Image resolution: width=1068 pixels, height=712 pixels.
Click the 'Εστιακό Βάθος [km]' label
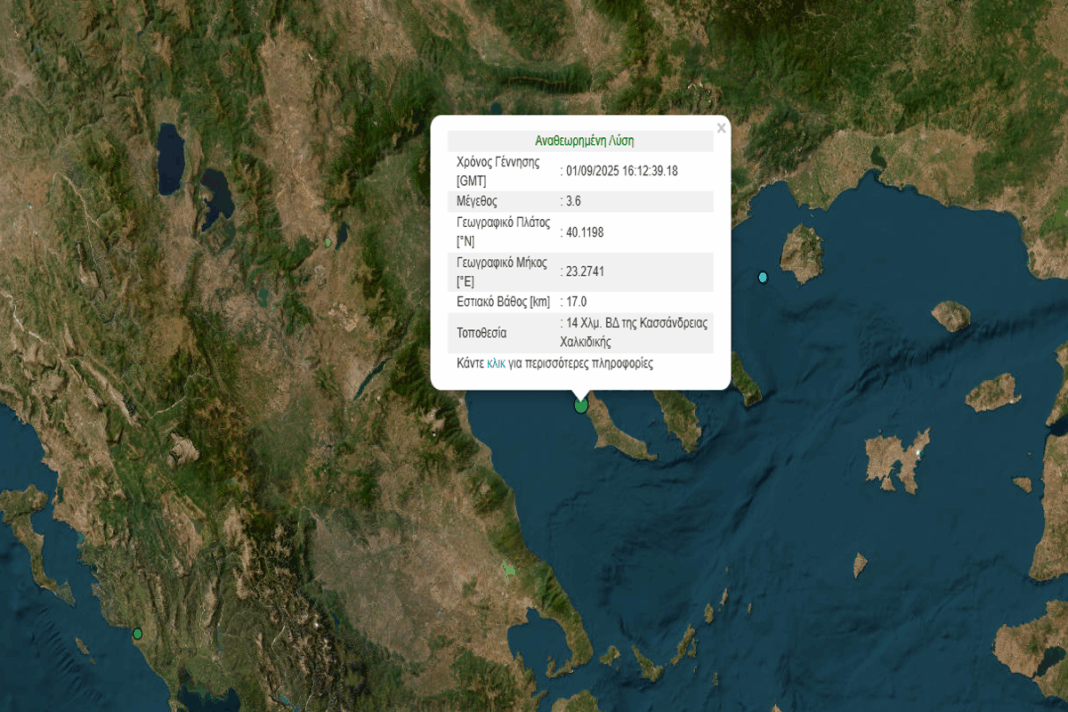[503, 302]
